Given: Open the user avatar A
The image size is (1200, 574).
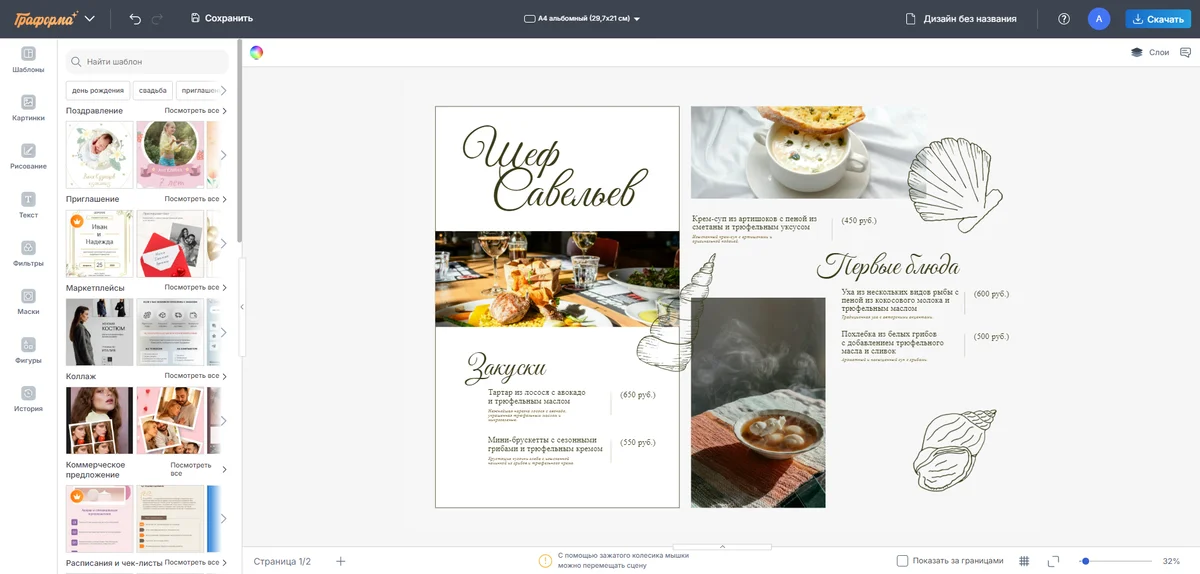Looking at the screenshot, I should click(1099, 18).
